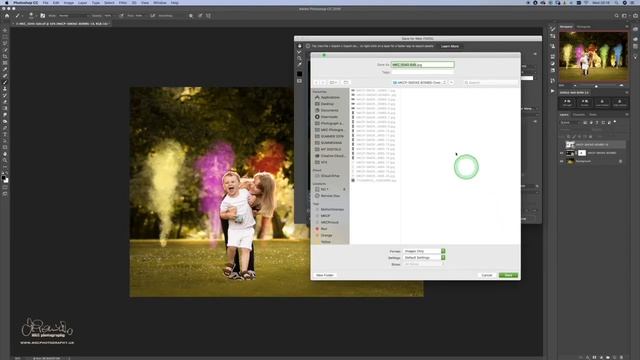This screenshot has width=640, height=360.
Task: Select the Crop tool in the left toolbar
Action: tap(5, 56)
